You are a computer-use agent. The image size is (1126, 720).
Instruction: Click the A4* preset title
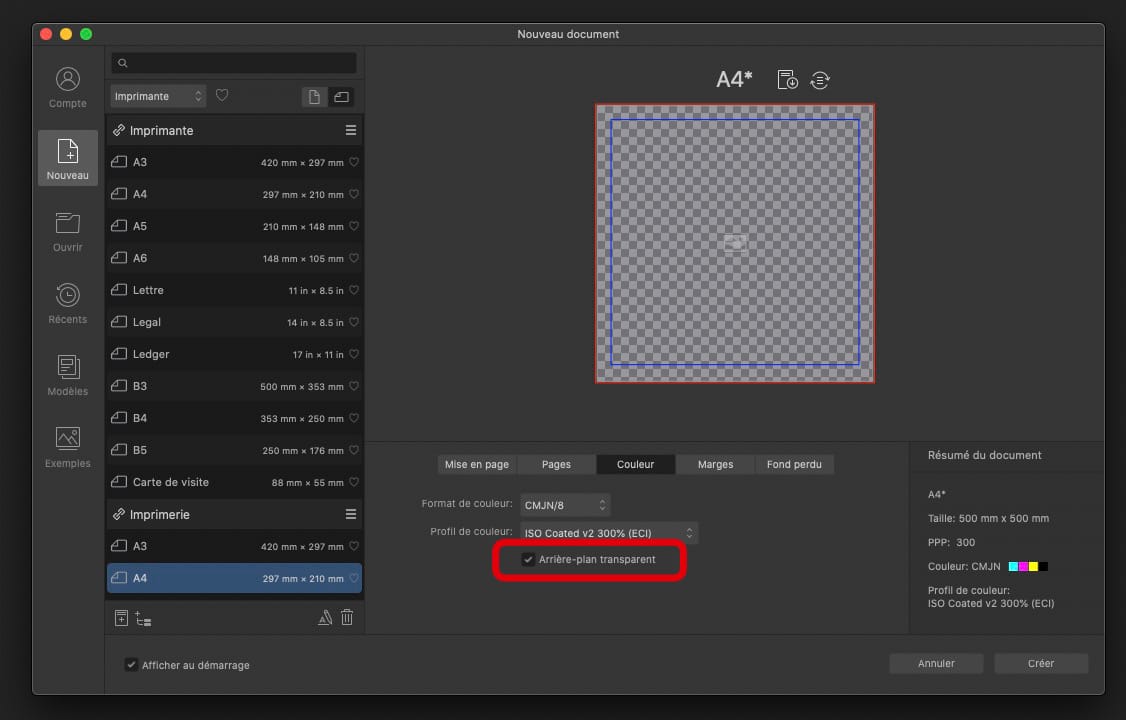(734, 79)
